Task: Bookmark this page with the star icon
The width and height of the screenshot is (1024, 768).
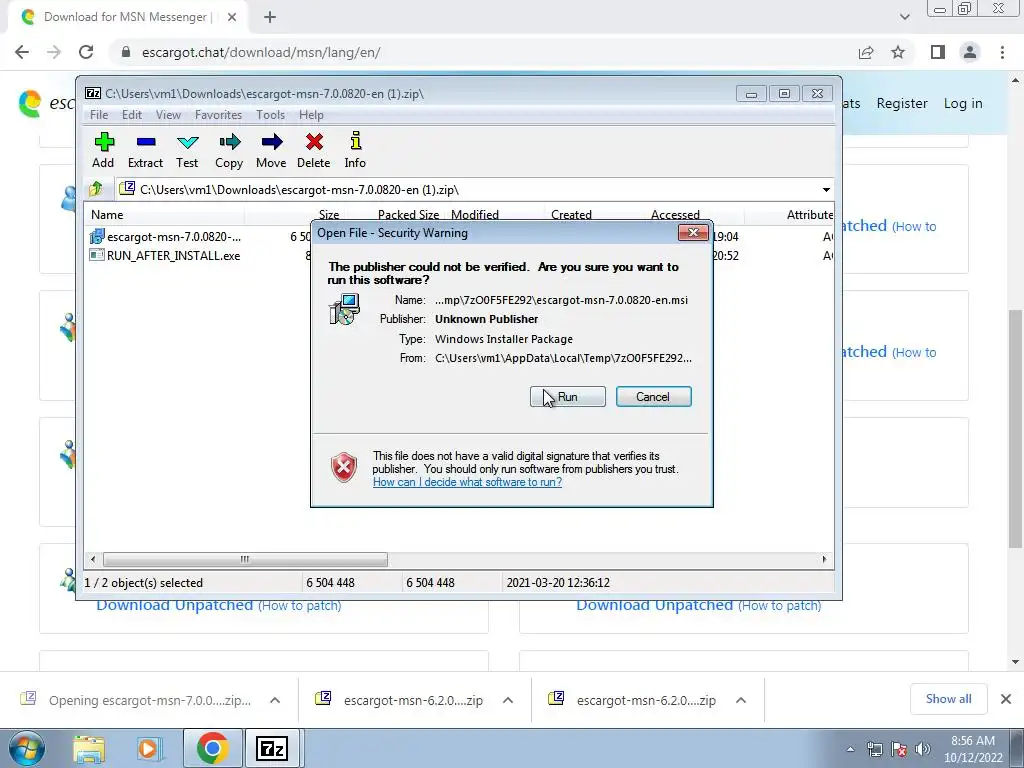Action: click(898, 52)
